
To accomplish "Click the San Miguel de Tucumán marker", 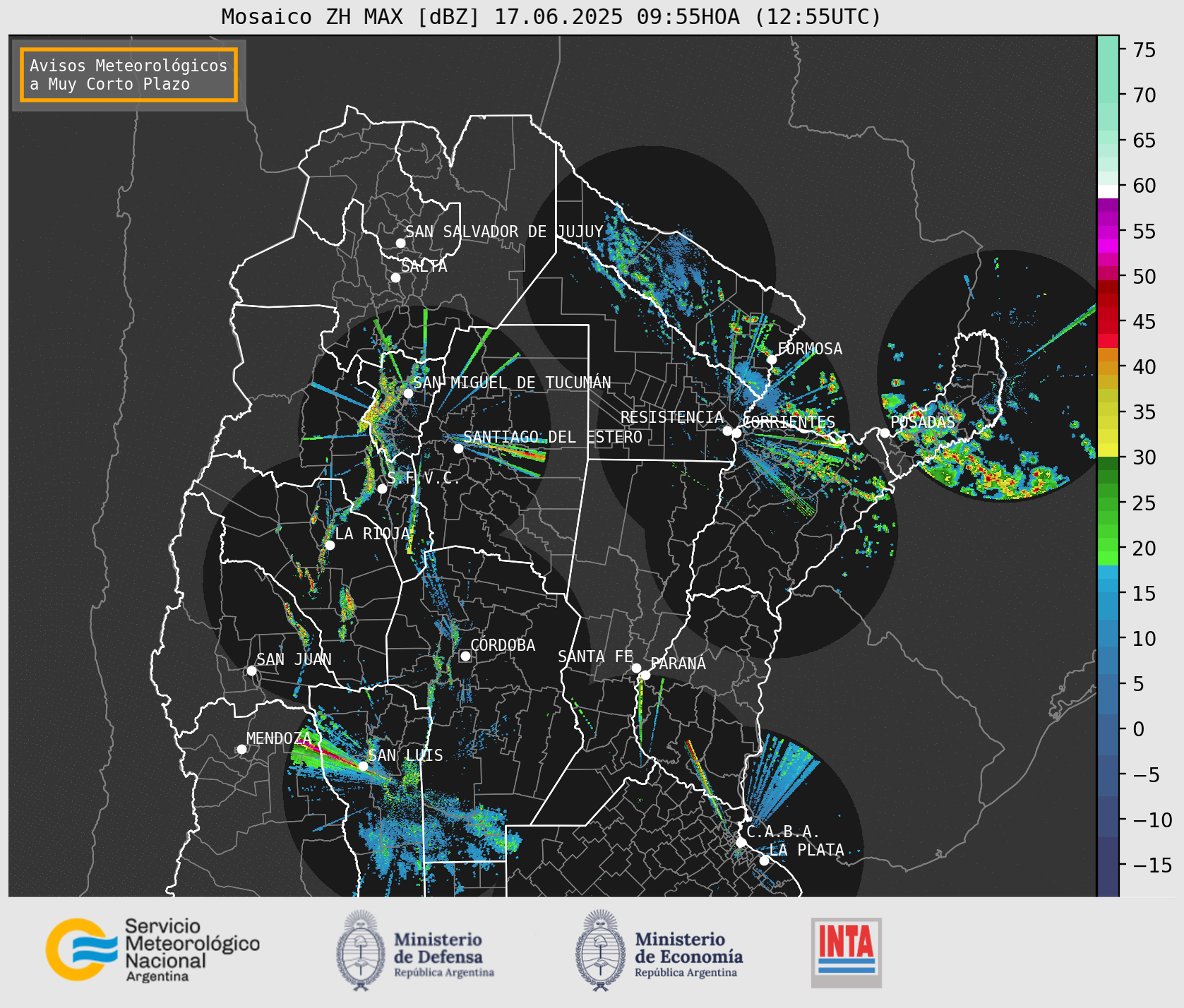I will 408,393.
